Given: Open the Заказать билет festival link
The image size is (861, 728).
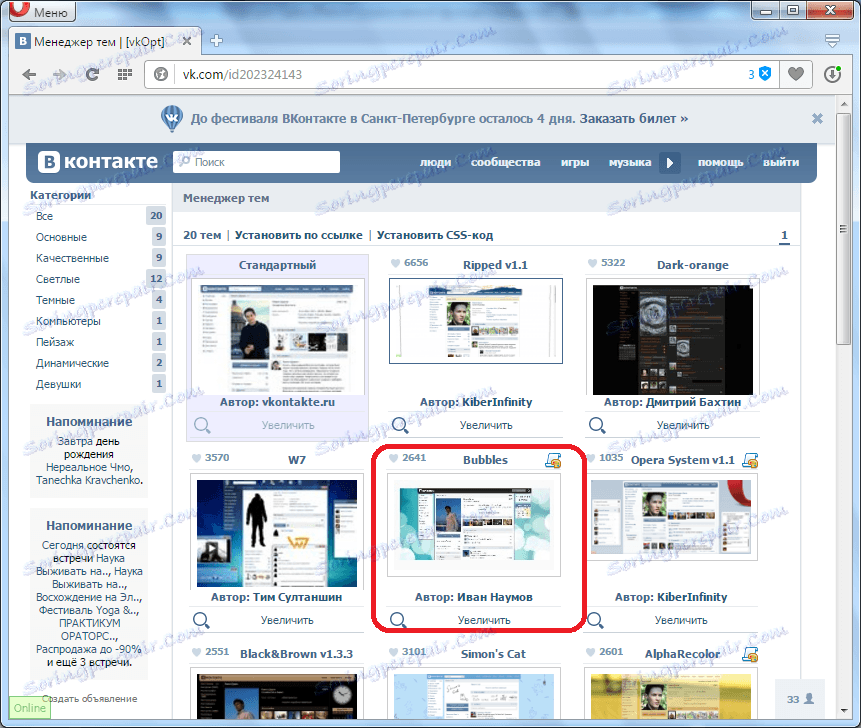Looking at the screenshot, I should (634, 119).
